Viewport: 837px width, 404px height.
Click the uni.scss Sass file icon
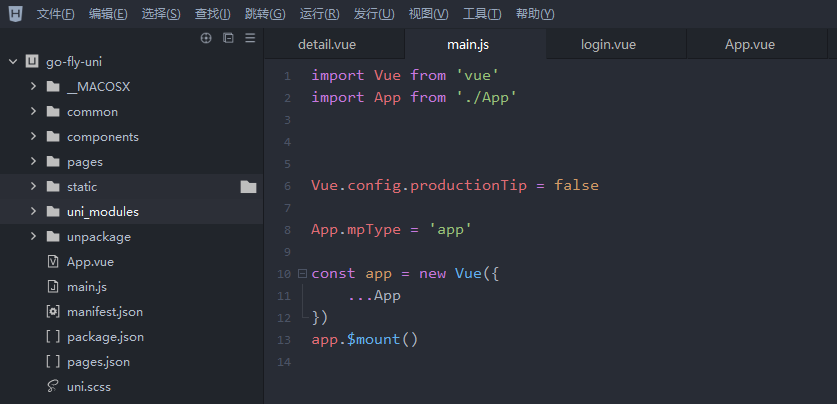click(x=53, y=387)
